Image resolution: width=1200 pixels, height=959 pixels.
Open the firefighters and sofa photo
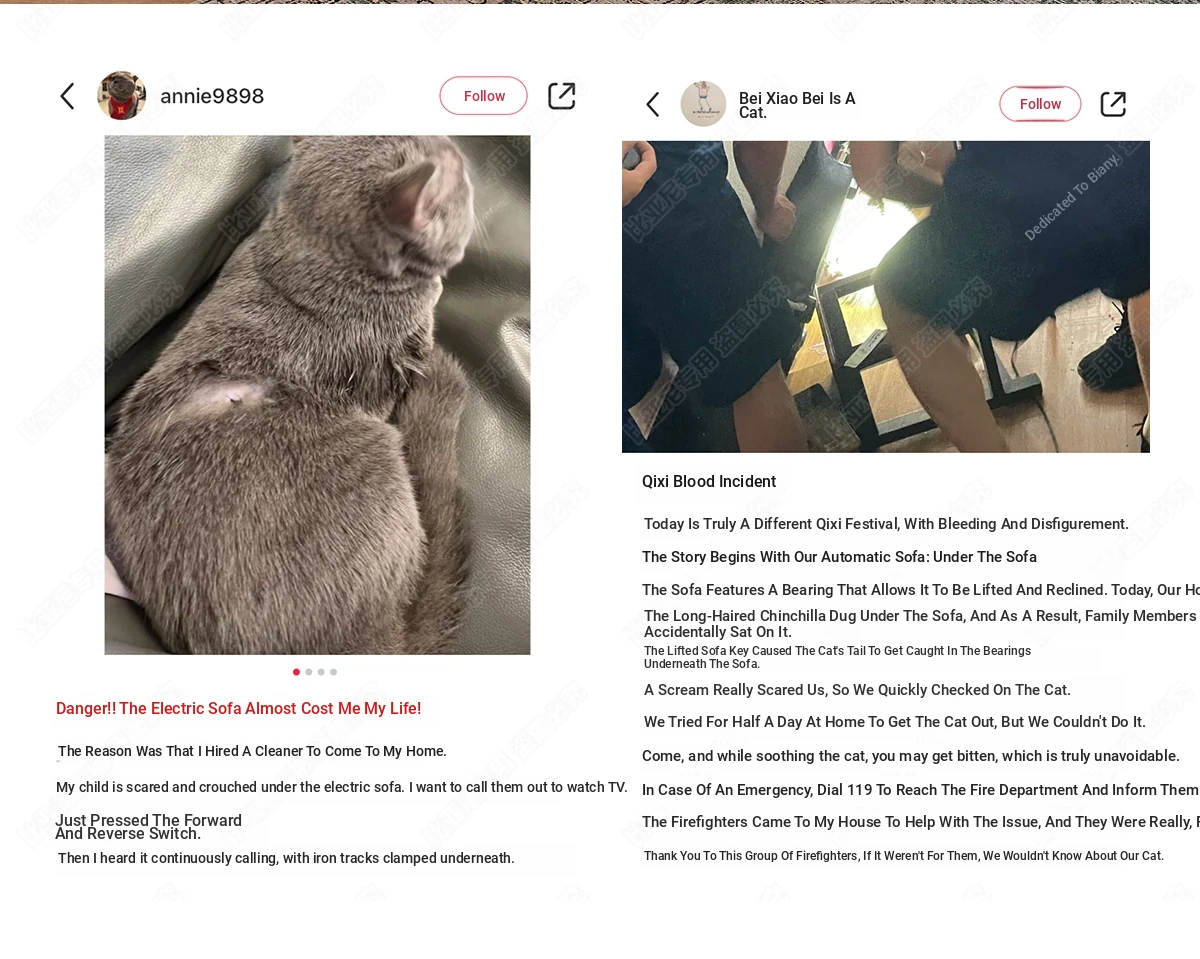point(886,297)
